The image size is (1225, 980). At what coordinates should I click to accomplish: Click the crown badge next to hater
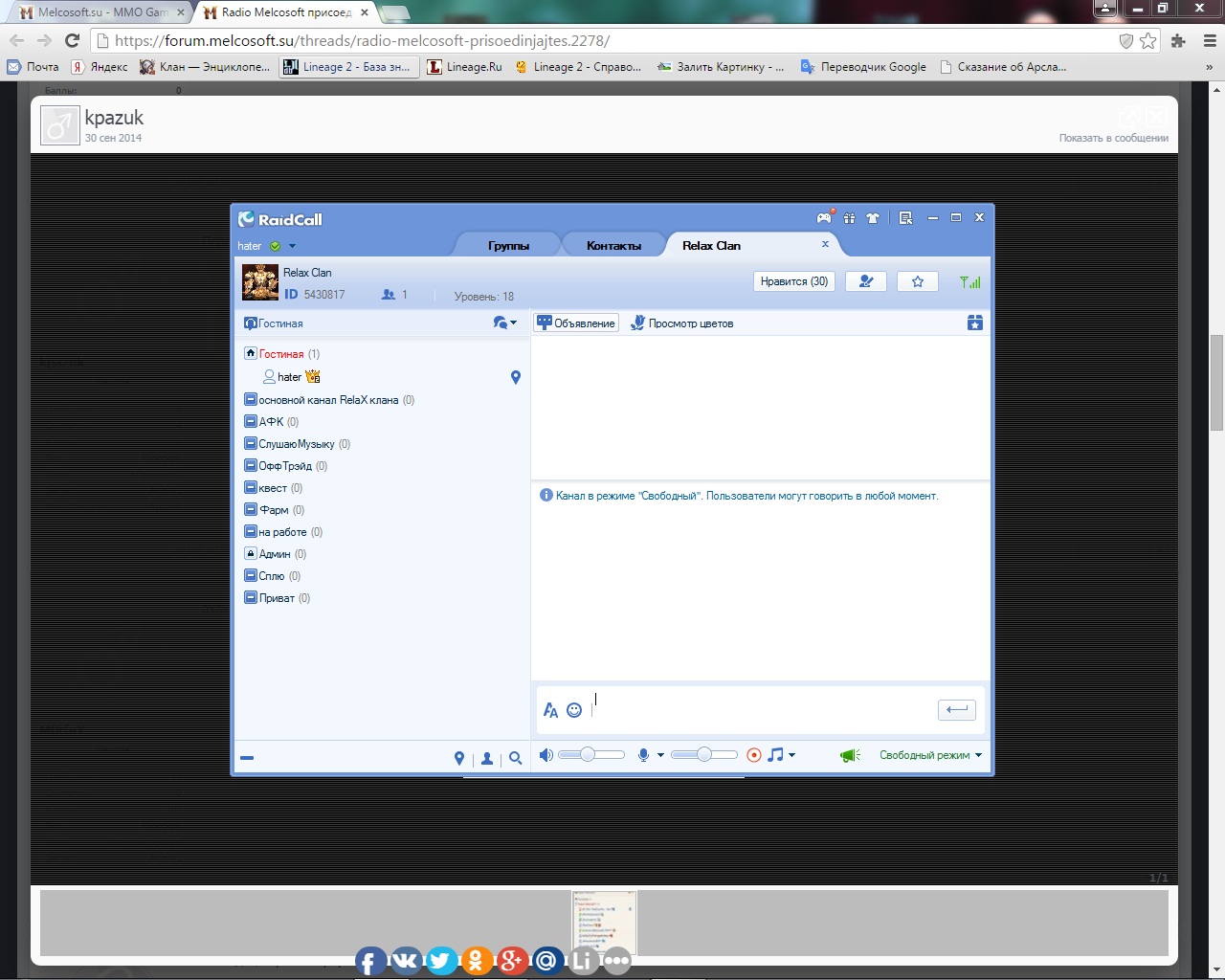tap(313, 376)
